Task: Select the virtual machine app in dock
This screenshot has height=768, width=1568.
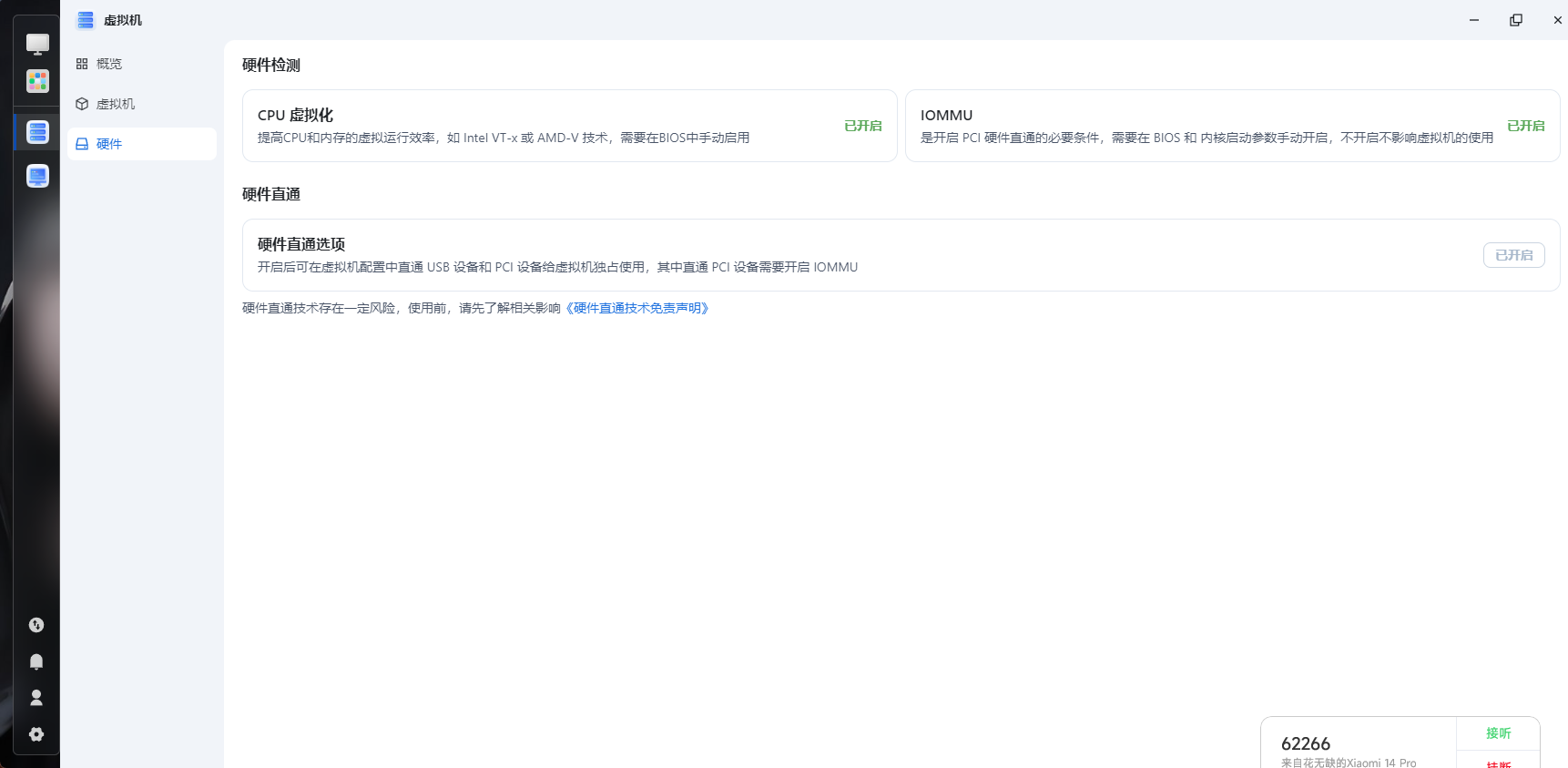Action: (37, 132)
